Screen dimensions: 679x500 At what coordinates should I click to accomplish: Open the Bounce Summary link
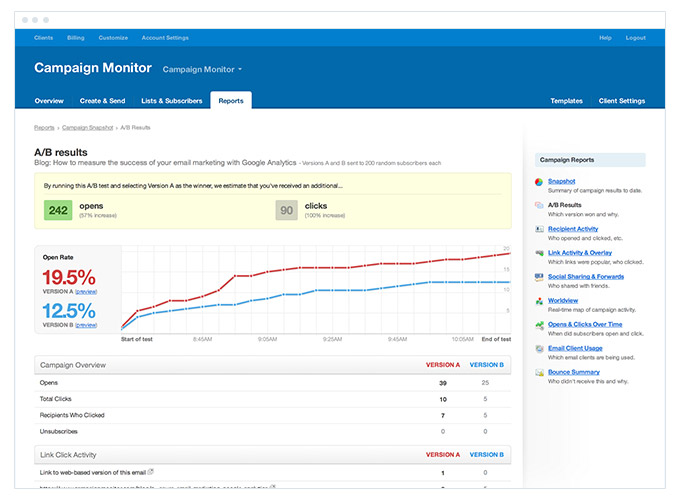[x=574, y=372]
